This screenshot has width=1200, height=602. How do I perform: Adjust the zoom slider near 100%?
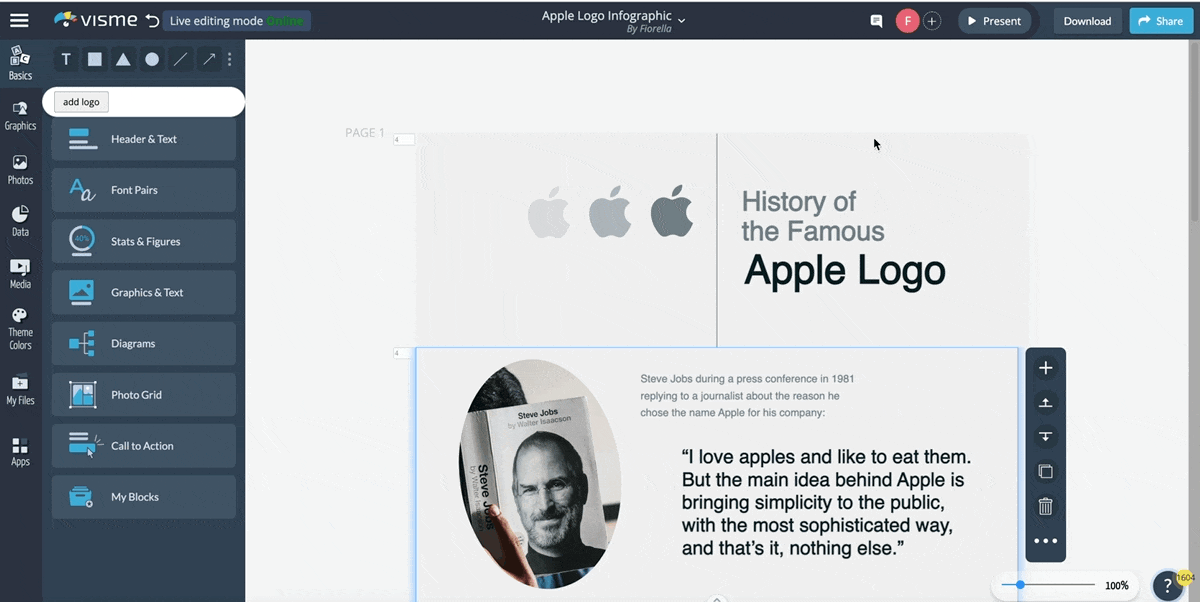coord(1018,585)
